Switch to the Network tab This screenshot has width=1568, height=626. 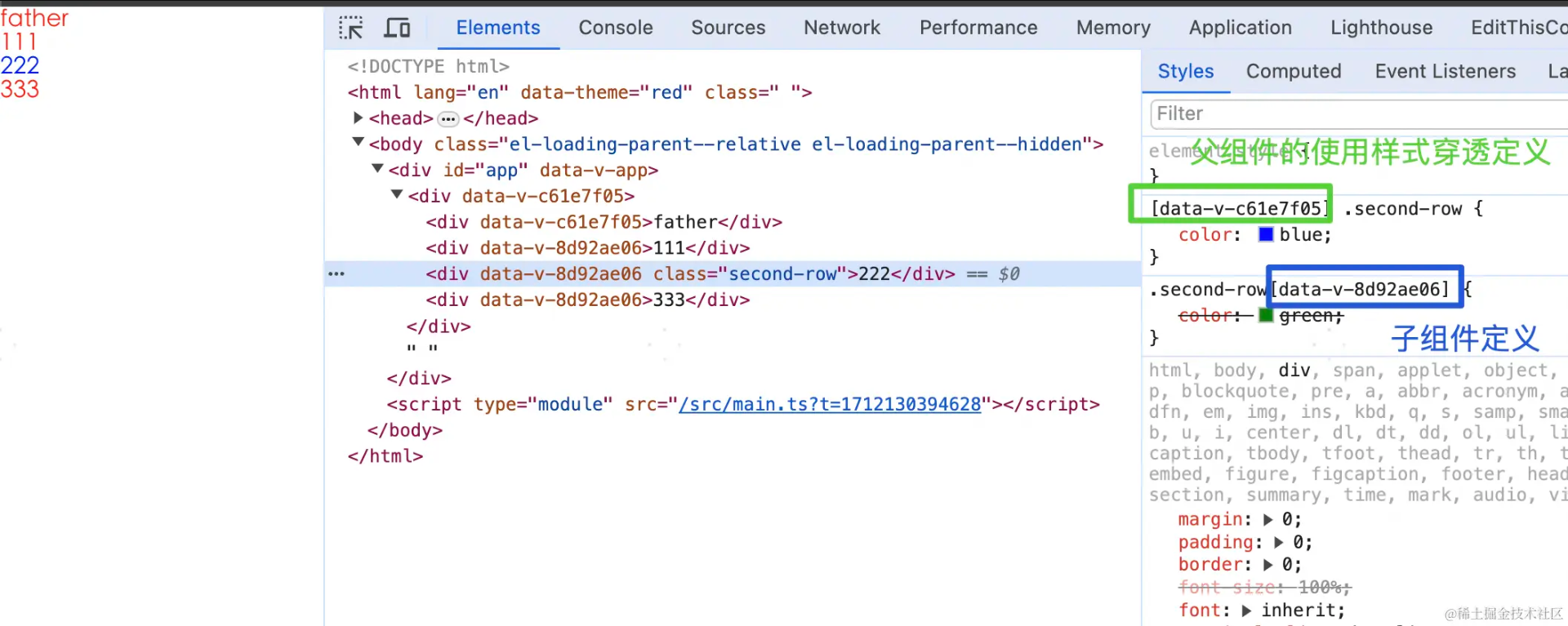click(842, 28)
